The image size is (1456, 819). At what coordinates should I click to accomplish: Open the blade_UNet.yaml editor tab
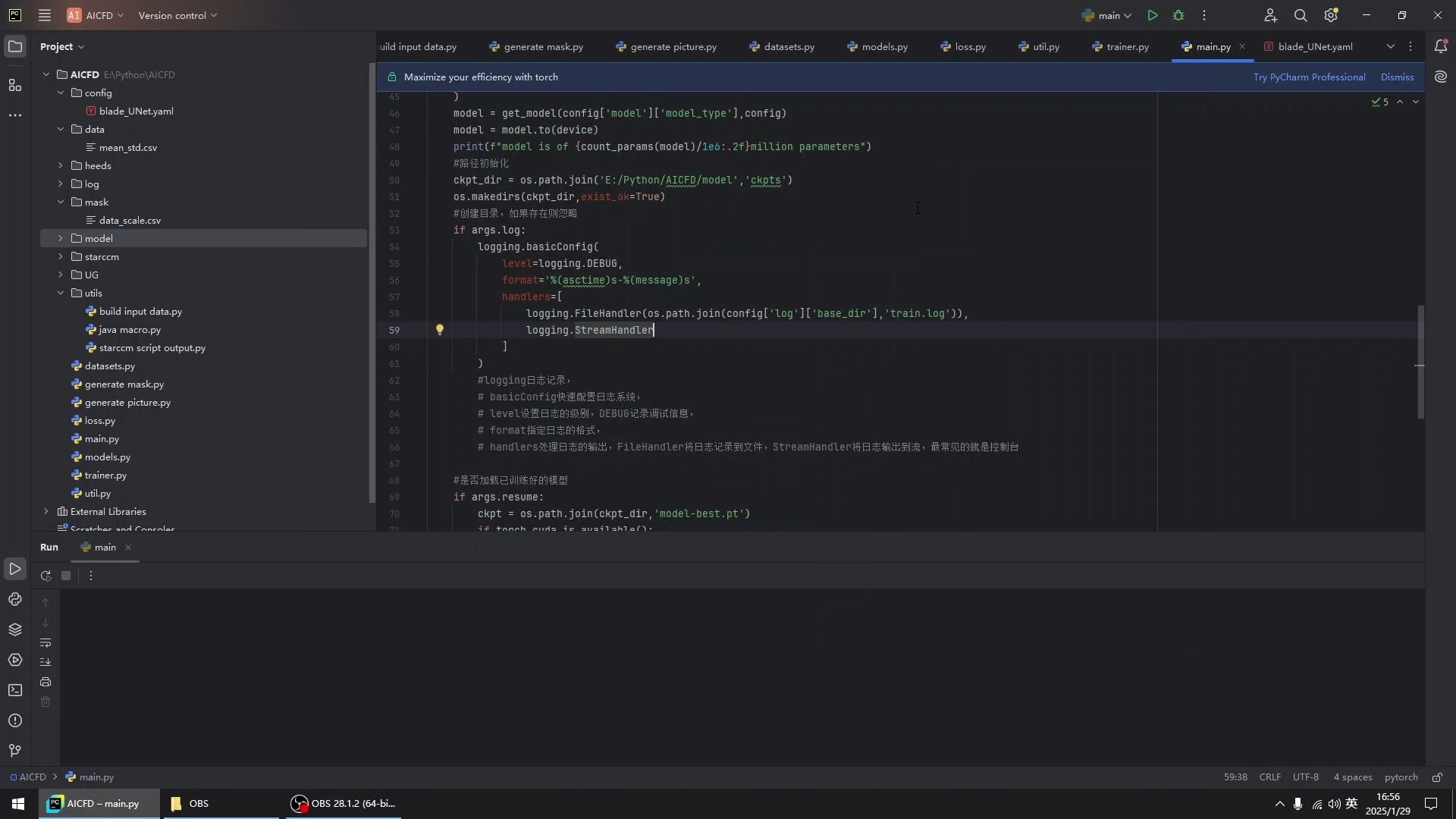pos(1314,46)
